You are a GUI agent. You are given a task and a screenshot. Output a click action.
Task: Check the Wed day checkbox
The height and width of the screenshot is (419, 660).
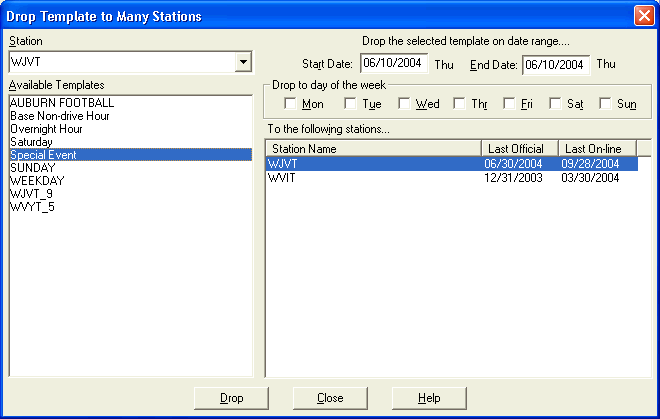pos(405,104)
